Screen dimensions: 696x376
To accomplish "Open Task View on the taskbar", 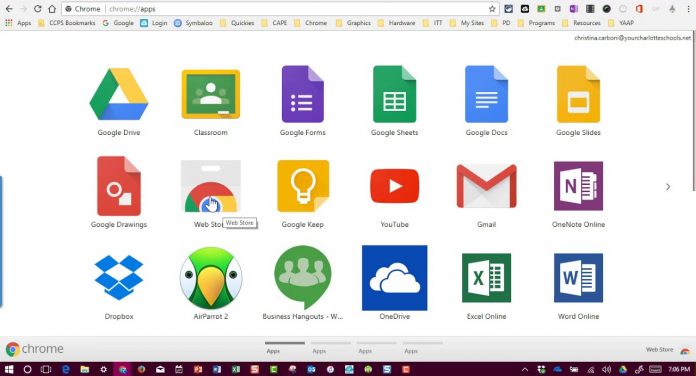I will tap(46, 369).
